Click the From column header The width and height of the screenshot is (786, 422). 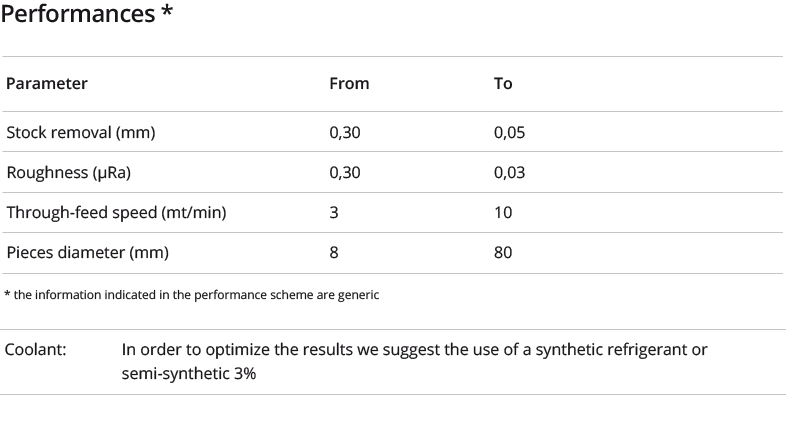click(349, 83)
